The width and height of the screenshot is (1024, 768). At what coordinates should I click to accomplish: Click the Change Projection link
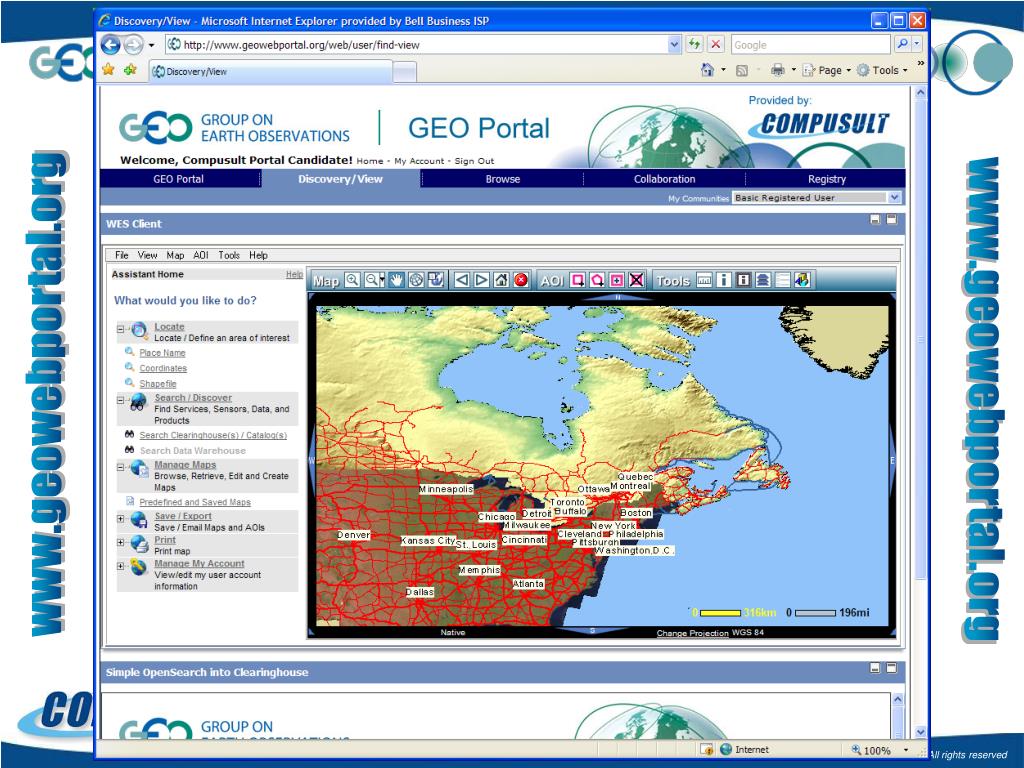692,633
